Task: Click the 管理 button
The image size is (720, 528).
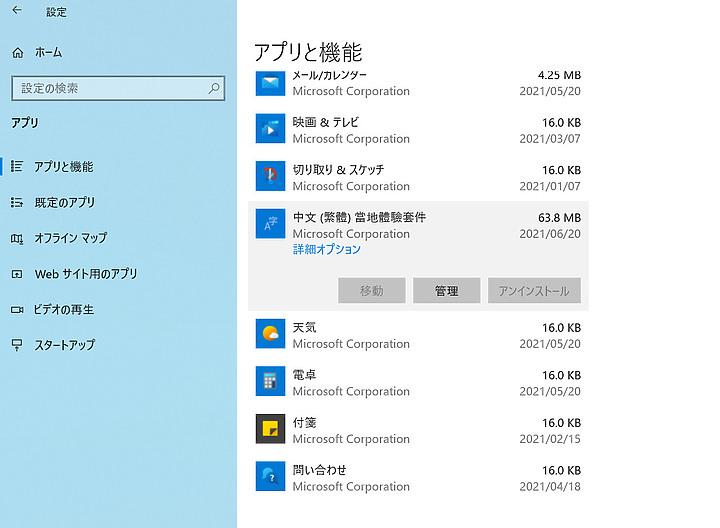Action: pos(446,290)
